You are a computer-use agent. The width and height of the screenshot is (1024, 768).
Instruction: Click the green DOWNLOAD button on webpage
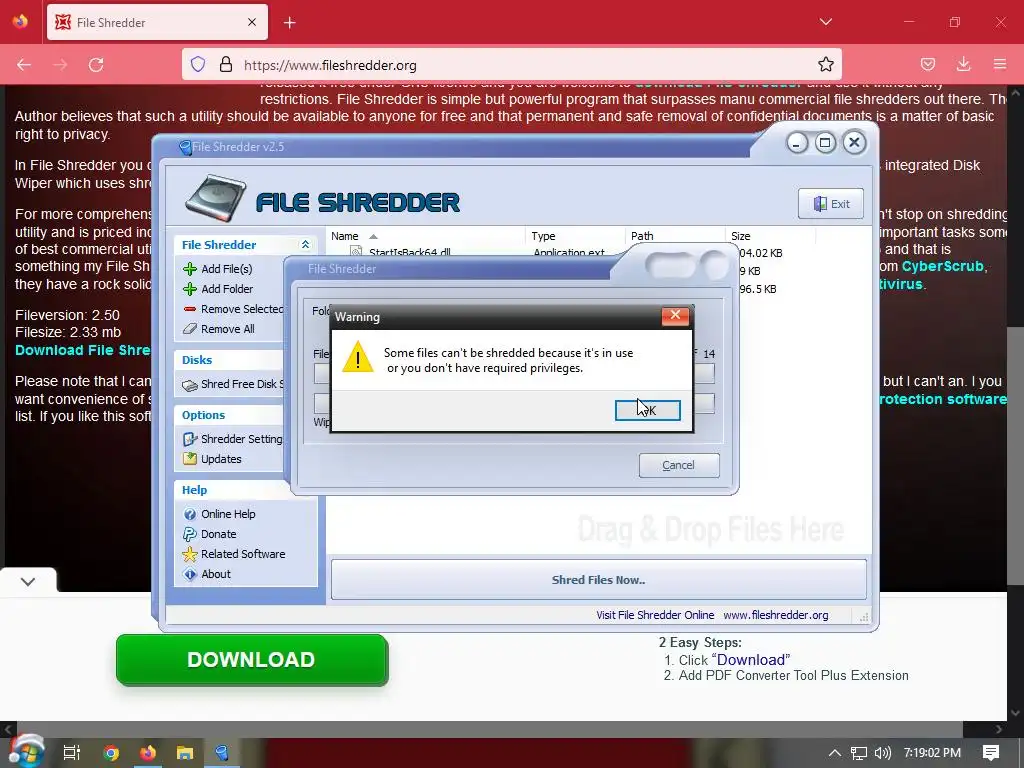click(x=252, y=660)
